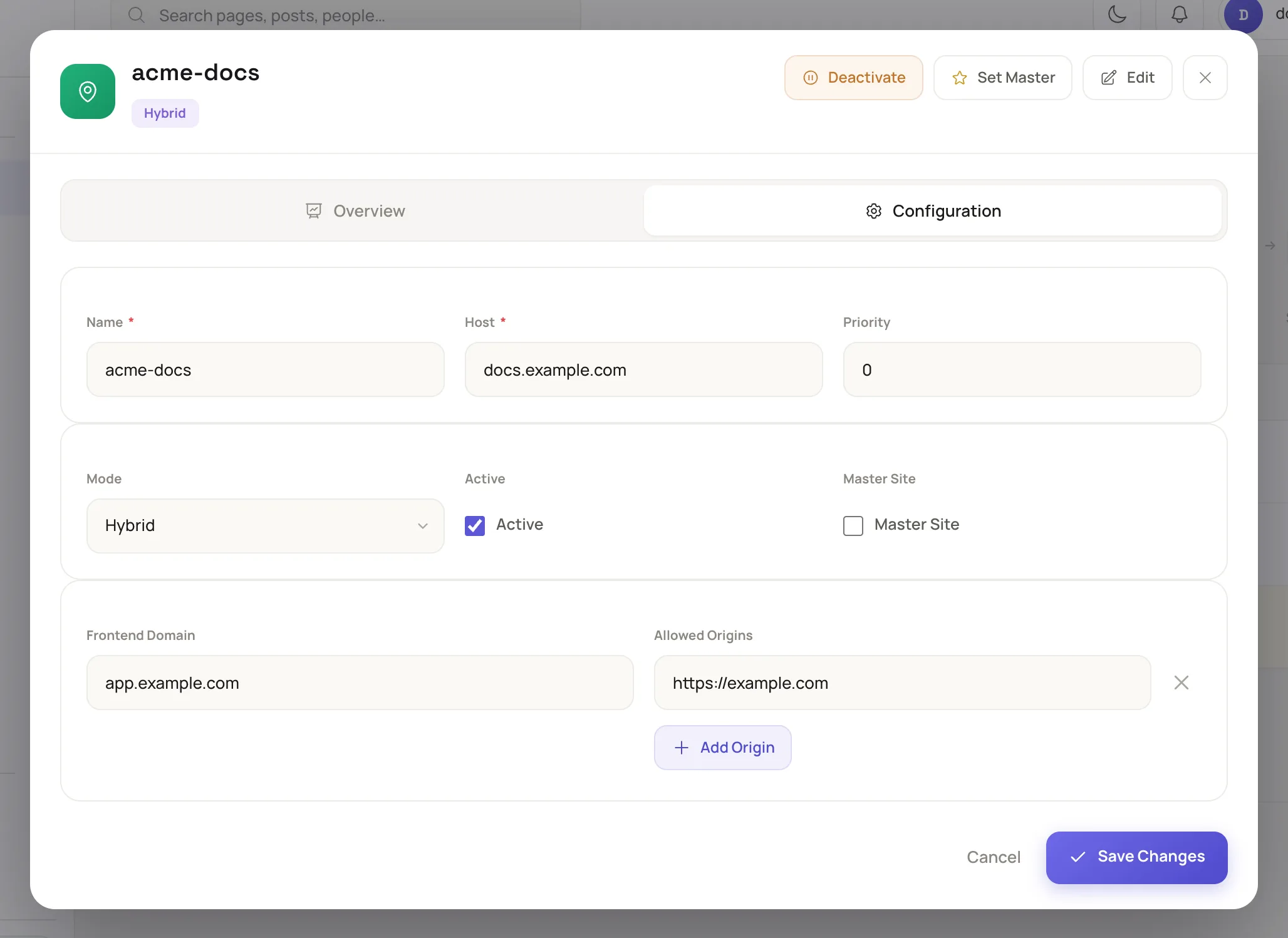Open the Mode dropdown

click(x=266, y=526)
